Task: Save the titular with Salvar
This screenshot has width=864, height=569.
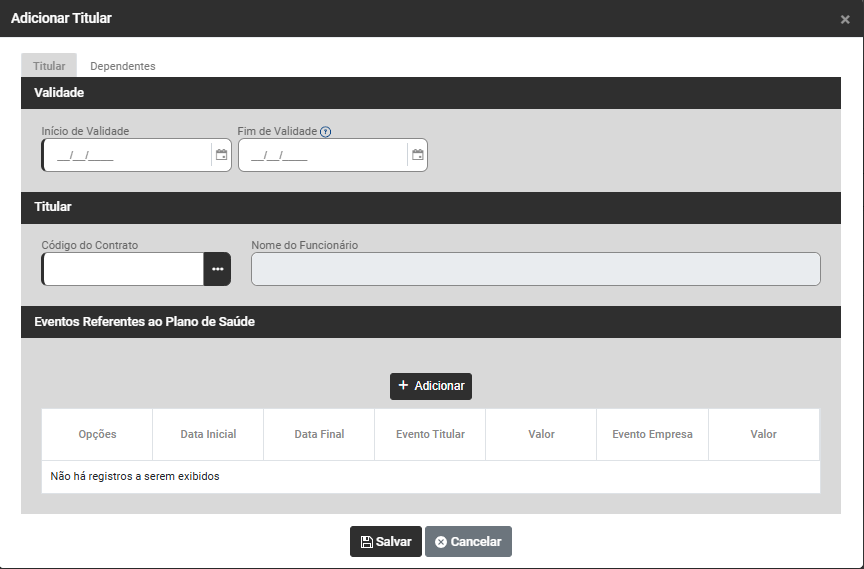Action: [386, 541]
